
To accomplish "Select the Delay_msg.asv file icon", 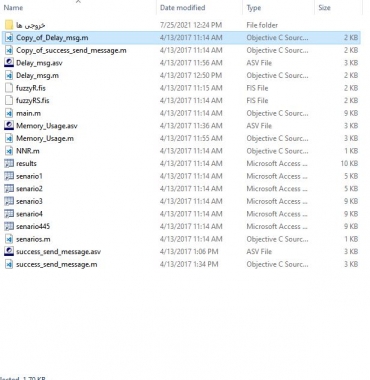I will 9,63.
